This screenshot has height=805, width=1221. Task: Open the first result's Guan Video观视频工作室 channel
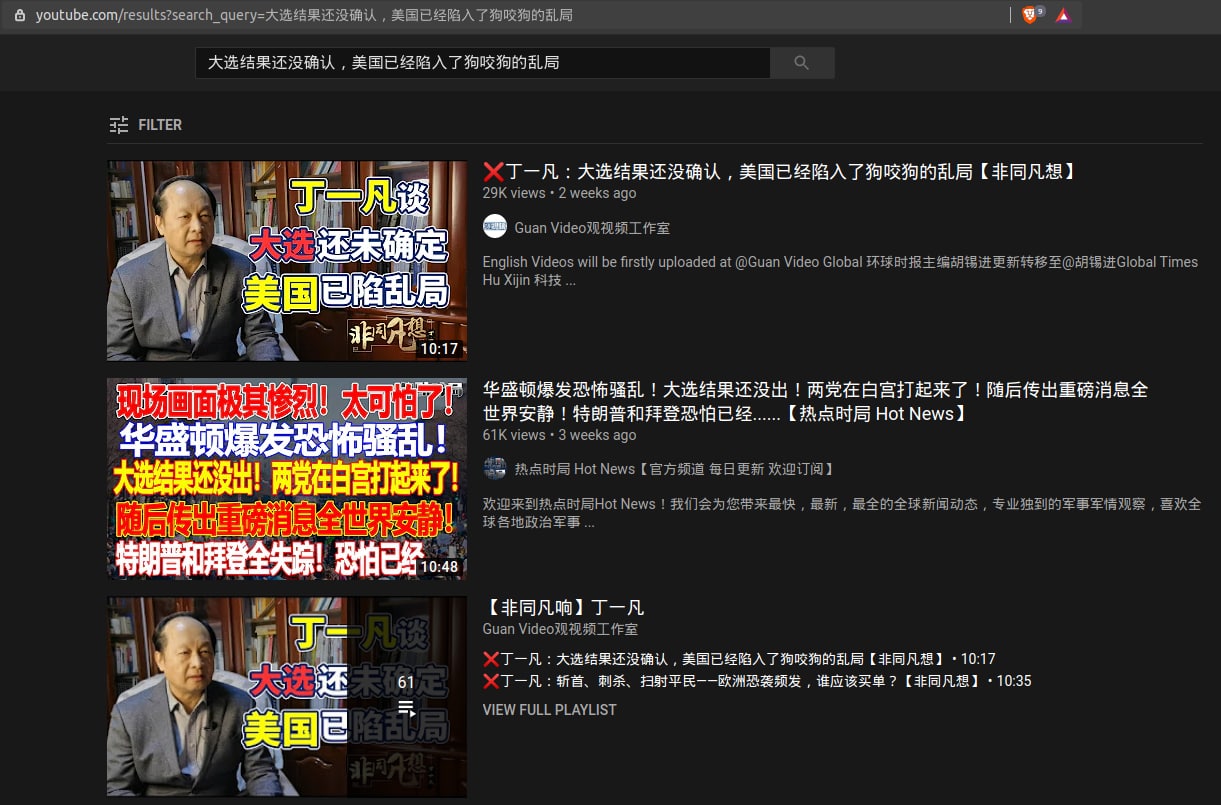(592, 227)
